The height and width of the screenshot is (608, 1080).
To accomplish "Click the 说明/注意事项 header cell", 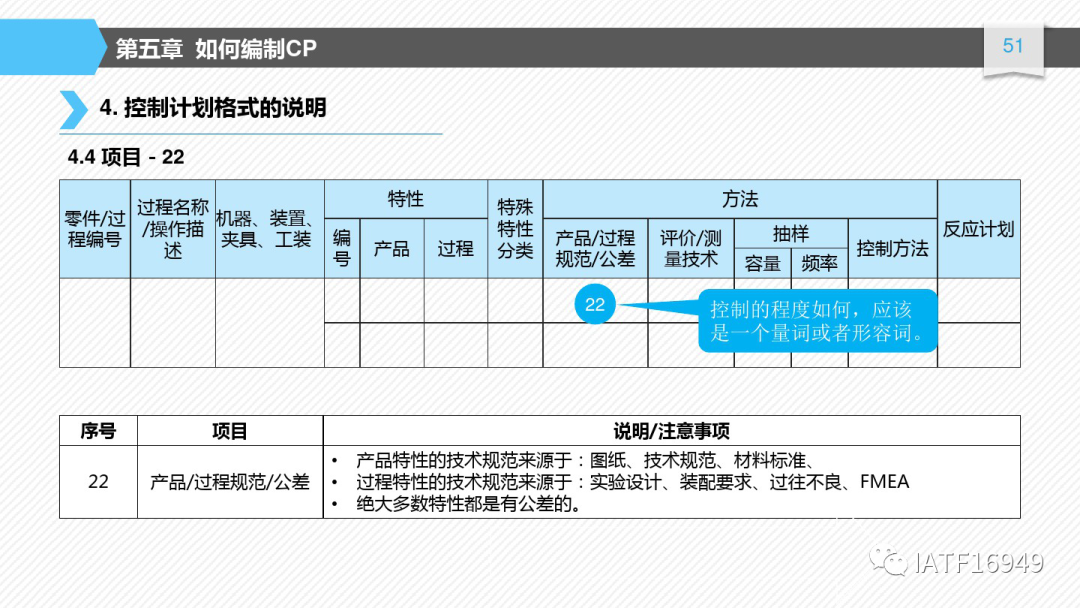I will (672, 431).
